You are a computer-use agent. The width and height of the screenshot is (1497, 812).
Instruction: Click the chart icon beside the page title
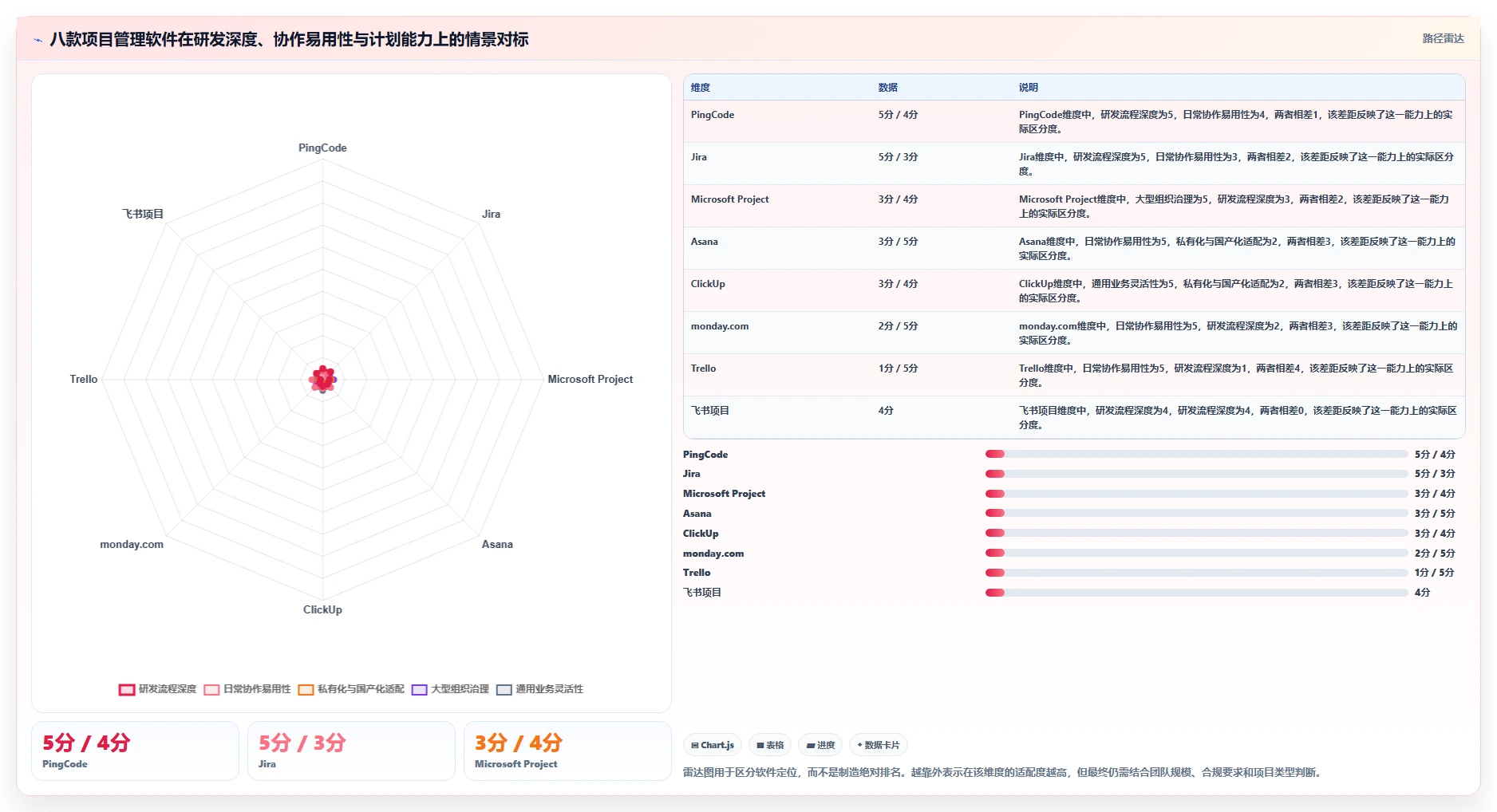pyautogui.click(x=38, y=40)
